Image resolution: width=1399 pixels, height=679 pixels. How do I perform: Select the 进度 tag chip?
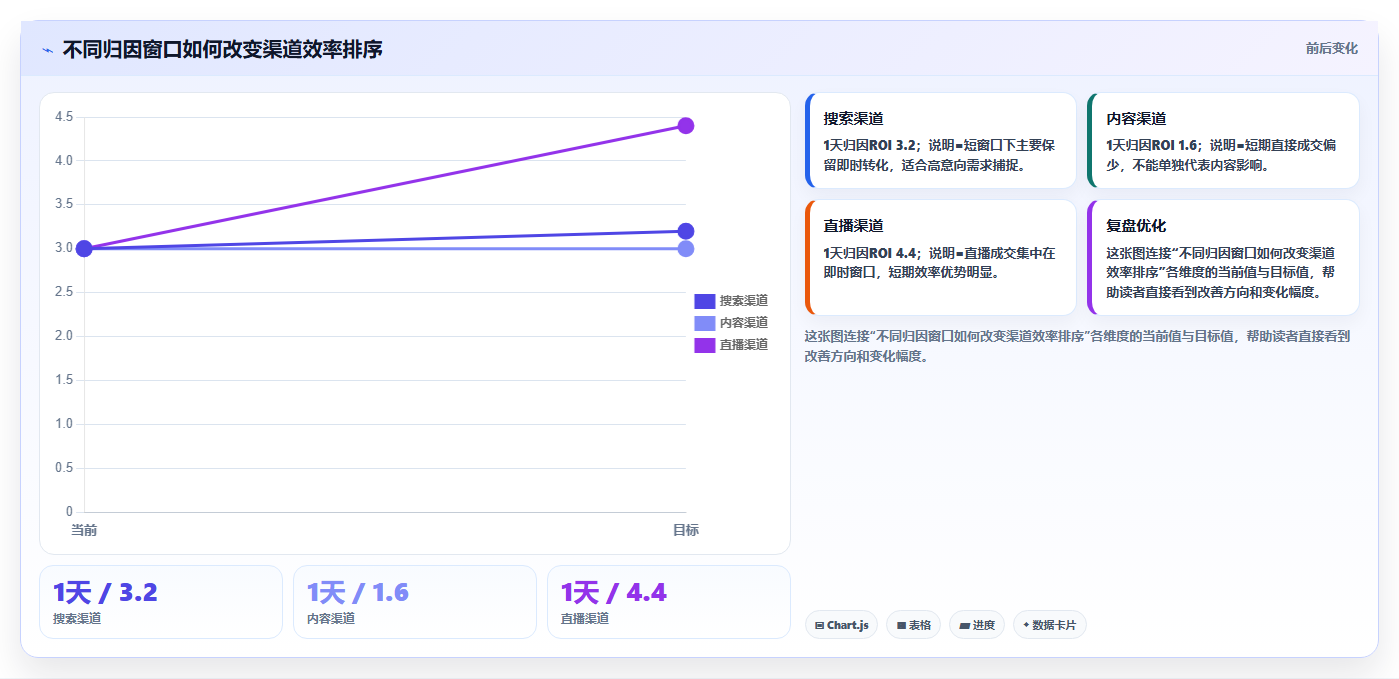(x=977, y=625)
